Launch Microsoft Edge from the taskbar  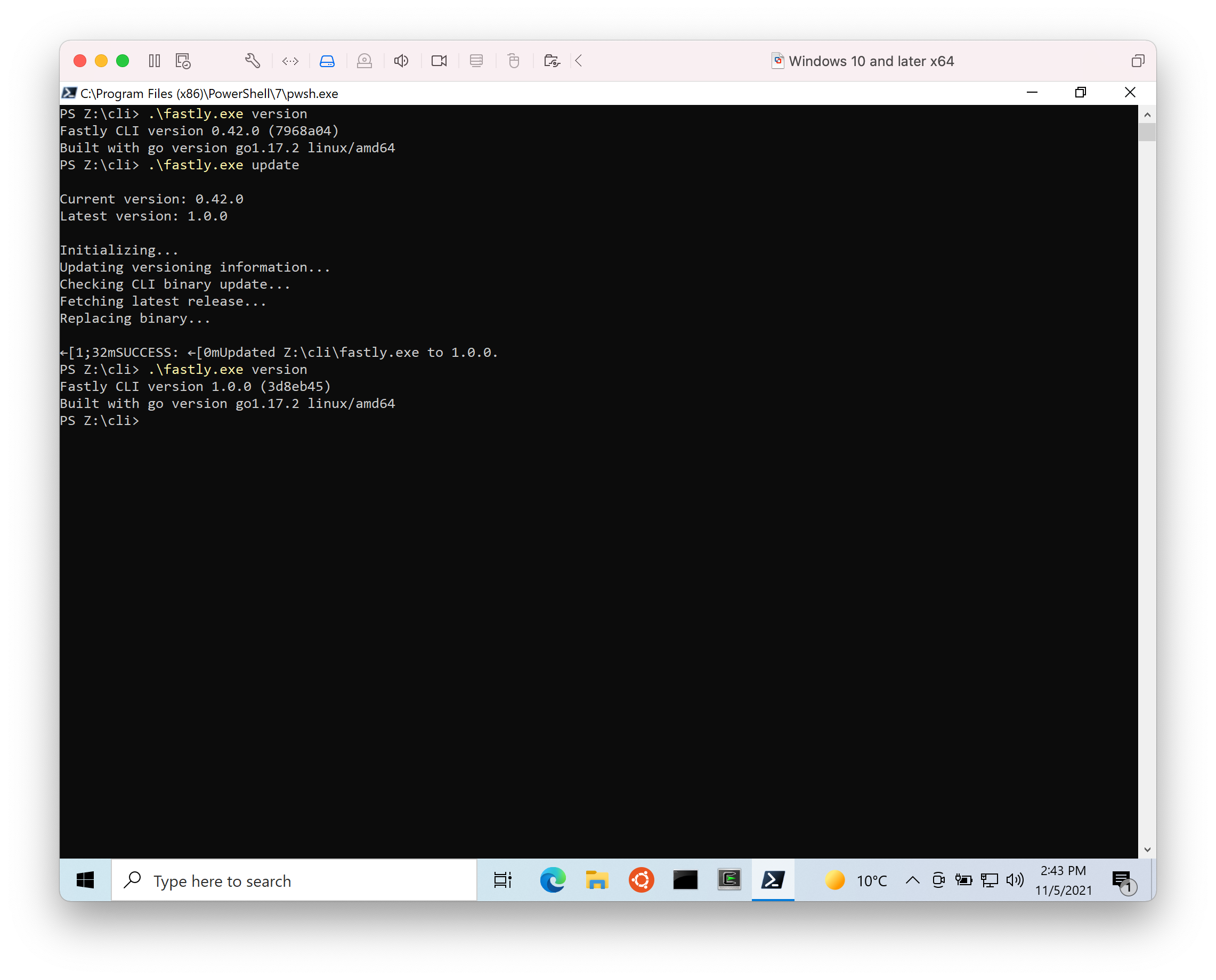click(x=553, y=880)
